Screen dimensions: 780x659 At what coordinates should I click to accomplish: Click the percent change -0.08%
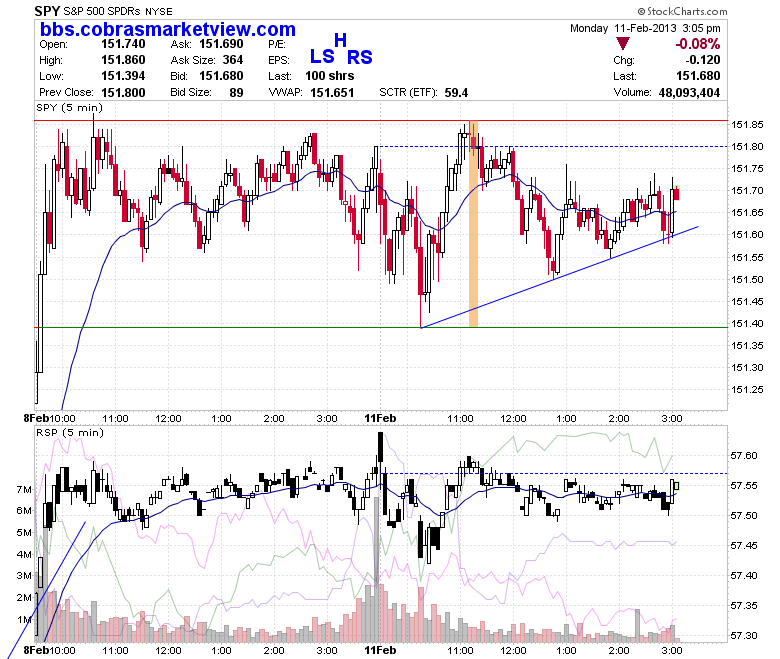[697, 44]
